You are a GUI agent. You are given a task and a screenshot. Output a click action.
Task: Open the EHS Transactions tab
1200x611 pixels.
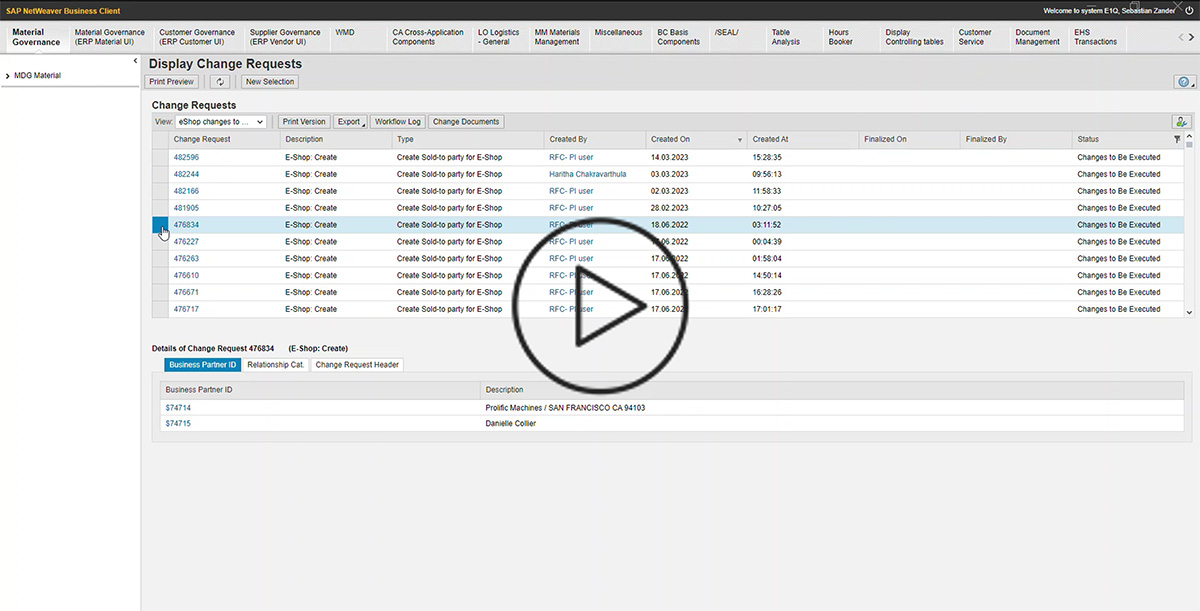1096,37
